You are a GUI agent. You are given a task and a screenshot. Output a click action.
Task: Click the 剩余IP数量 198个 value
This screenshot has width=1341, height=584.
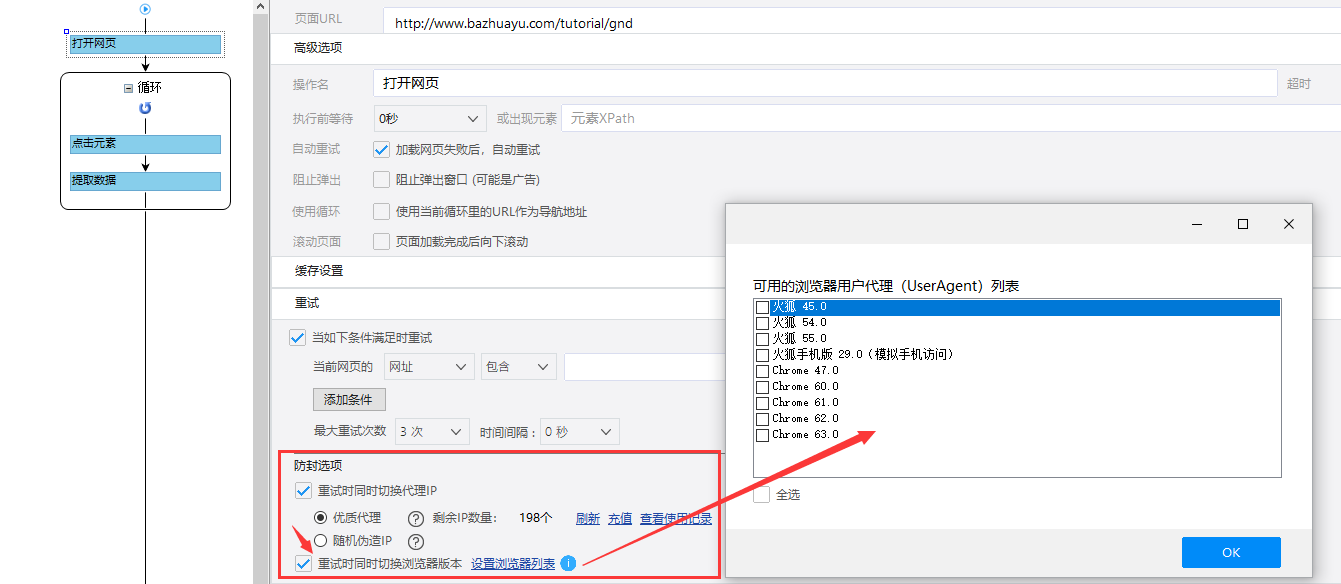(536, 518)
